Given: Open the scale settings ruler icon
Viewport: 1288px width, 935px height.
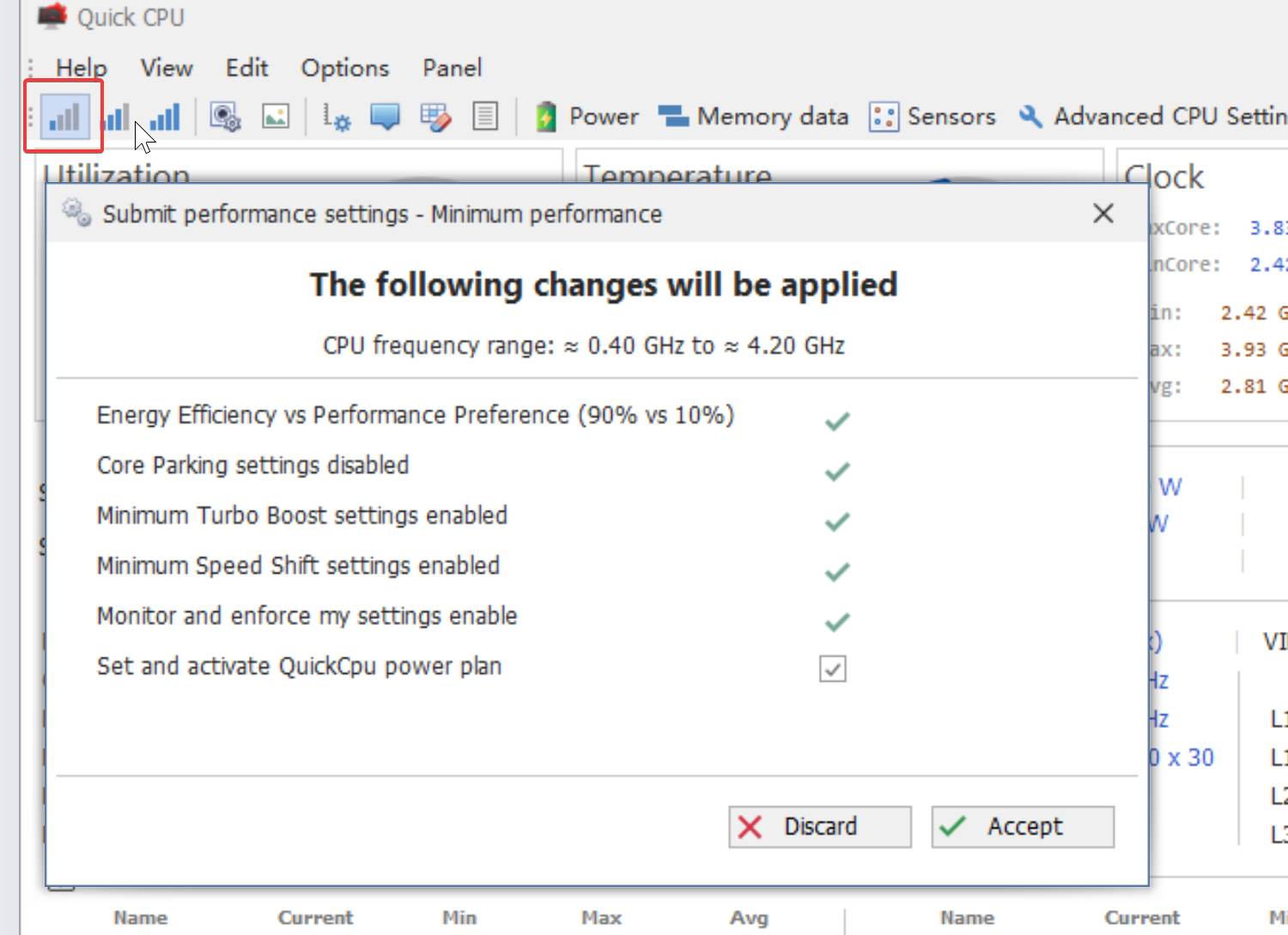Looking at the screenshot, I should [336, 117].
